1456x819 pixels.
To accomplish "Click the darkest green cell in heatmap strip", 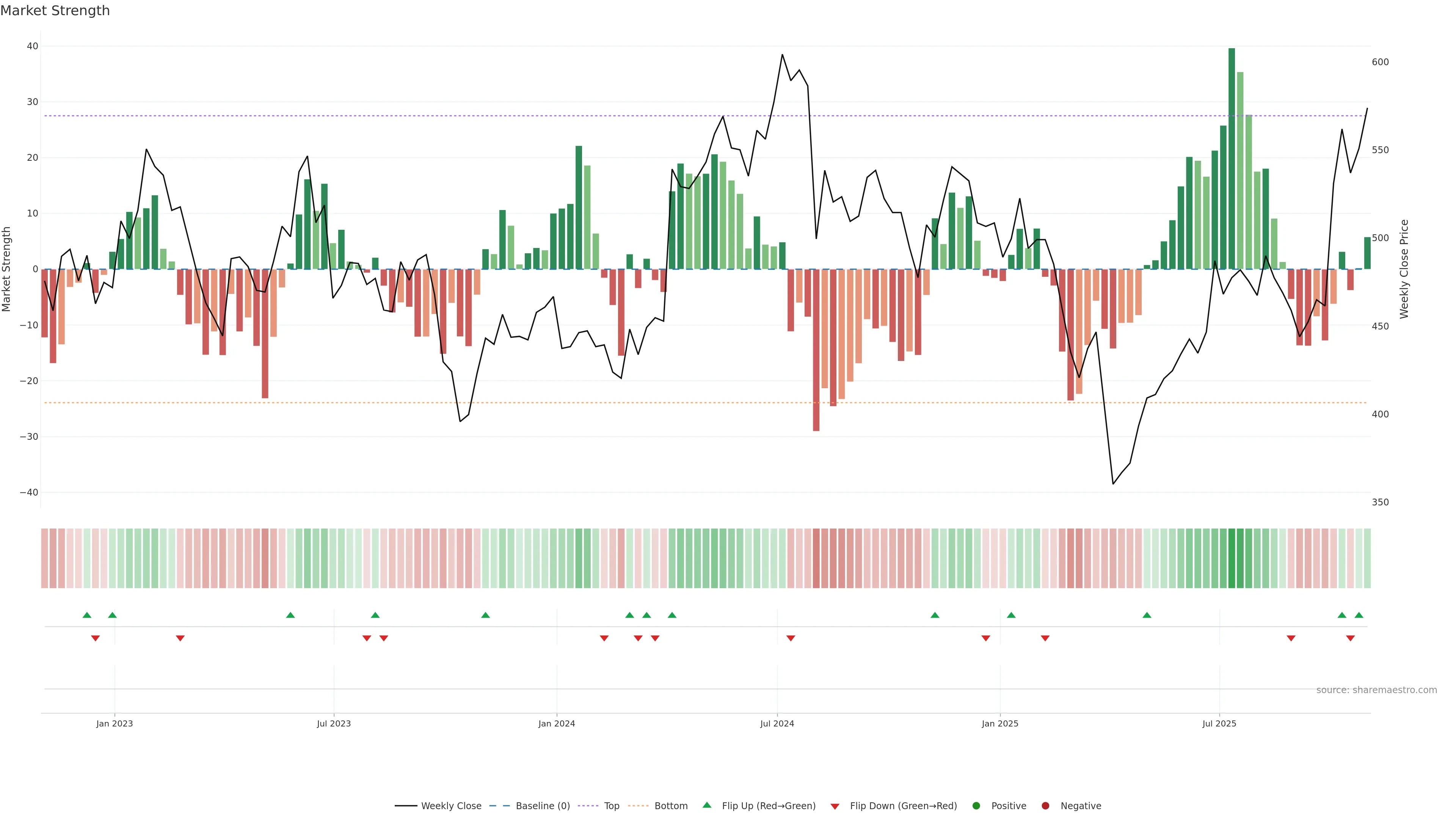I will pos(1232,559).
